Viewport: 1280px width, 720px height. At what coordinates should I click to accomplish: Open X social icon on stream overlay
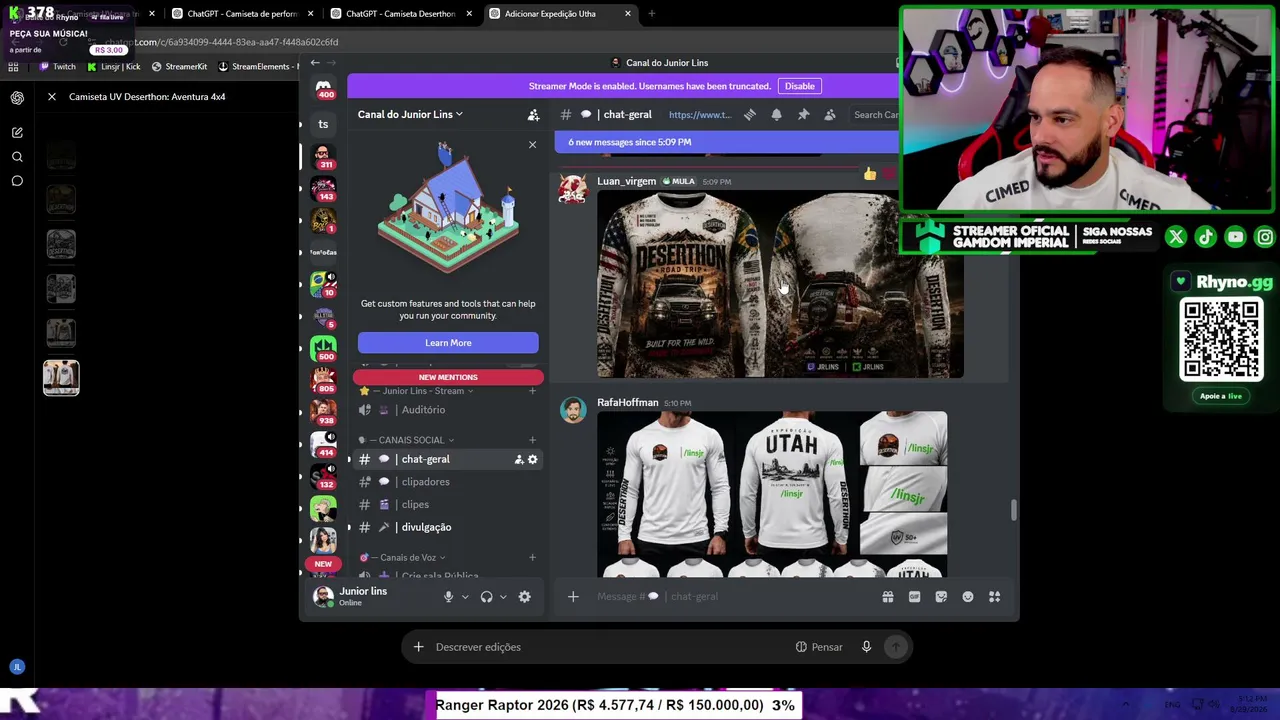(1176, 237)
